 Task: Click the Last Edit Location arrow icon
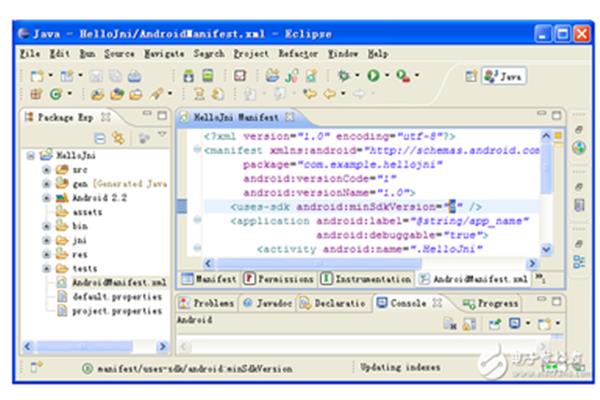coord(310,93)
